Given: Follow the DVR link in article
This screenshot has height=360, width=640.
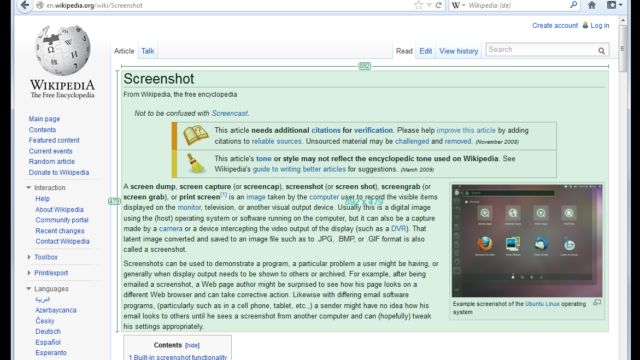Looking at the screenshot, I should (398, 229).
